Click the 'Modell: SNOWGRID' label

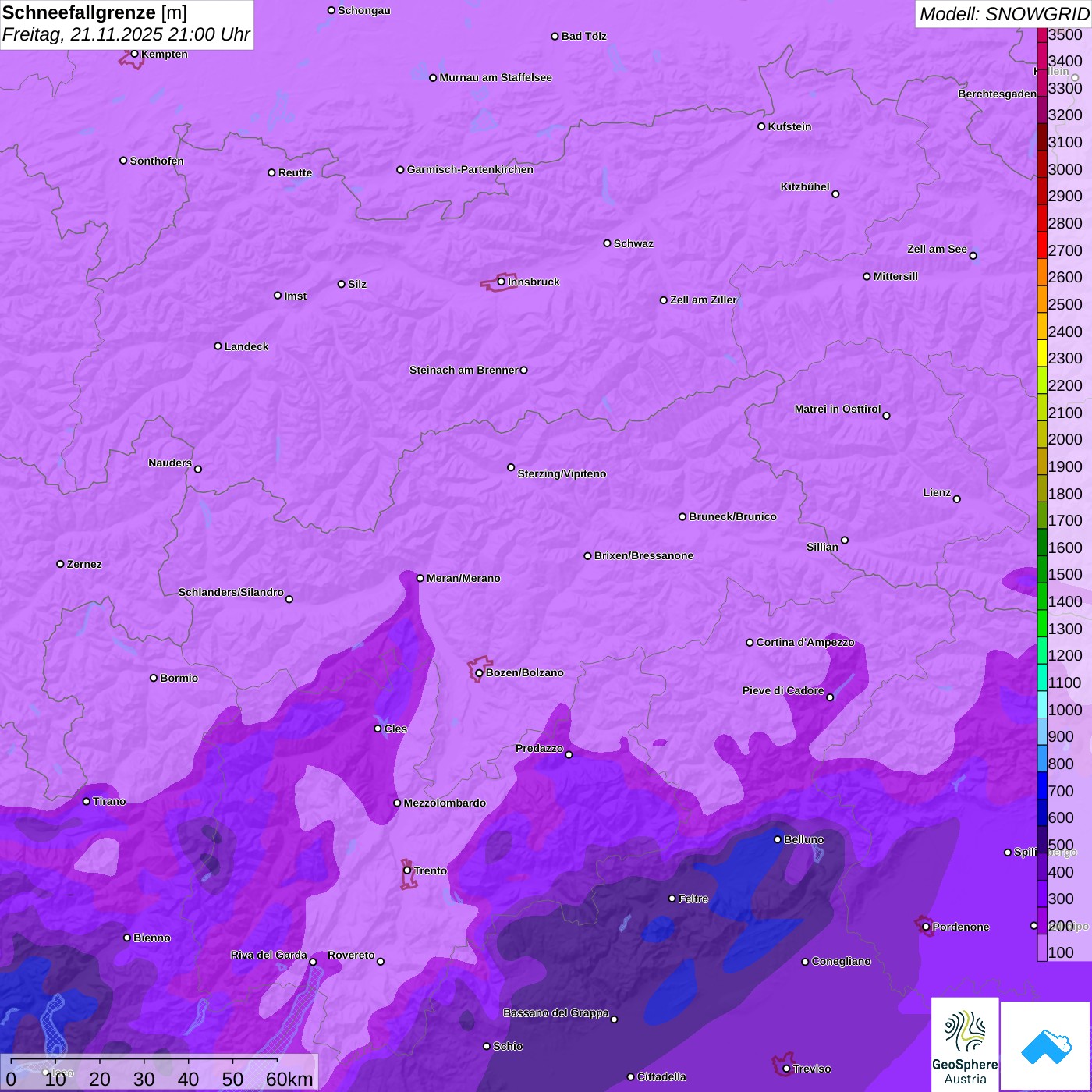pyautogui.click(x=1004, y=13)
